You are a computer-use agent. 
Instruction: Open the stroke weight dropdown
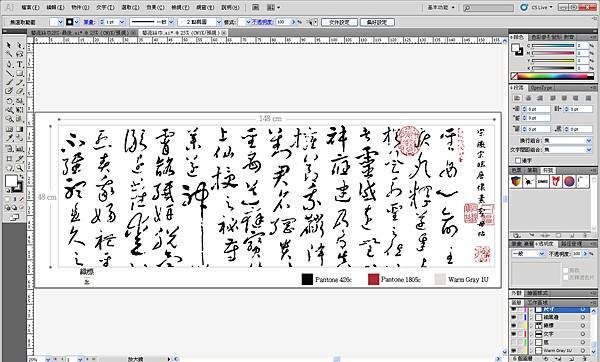[122, 22]
